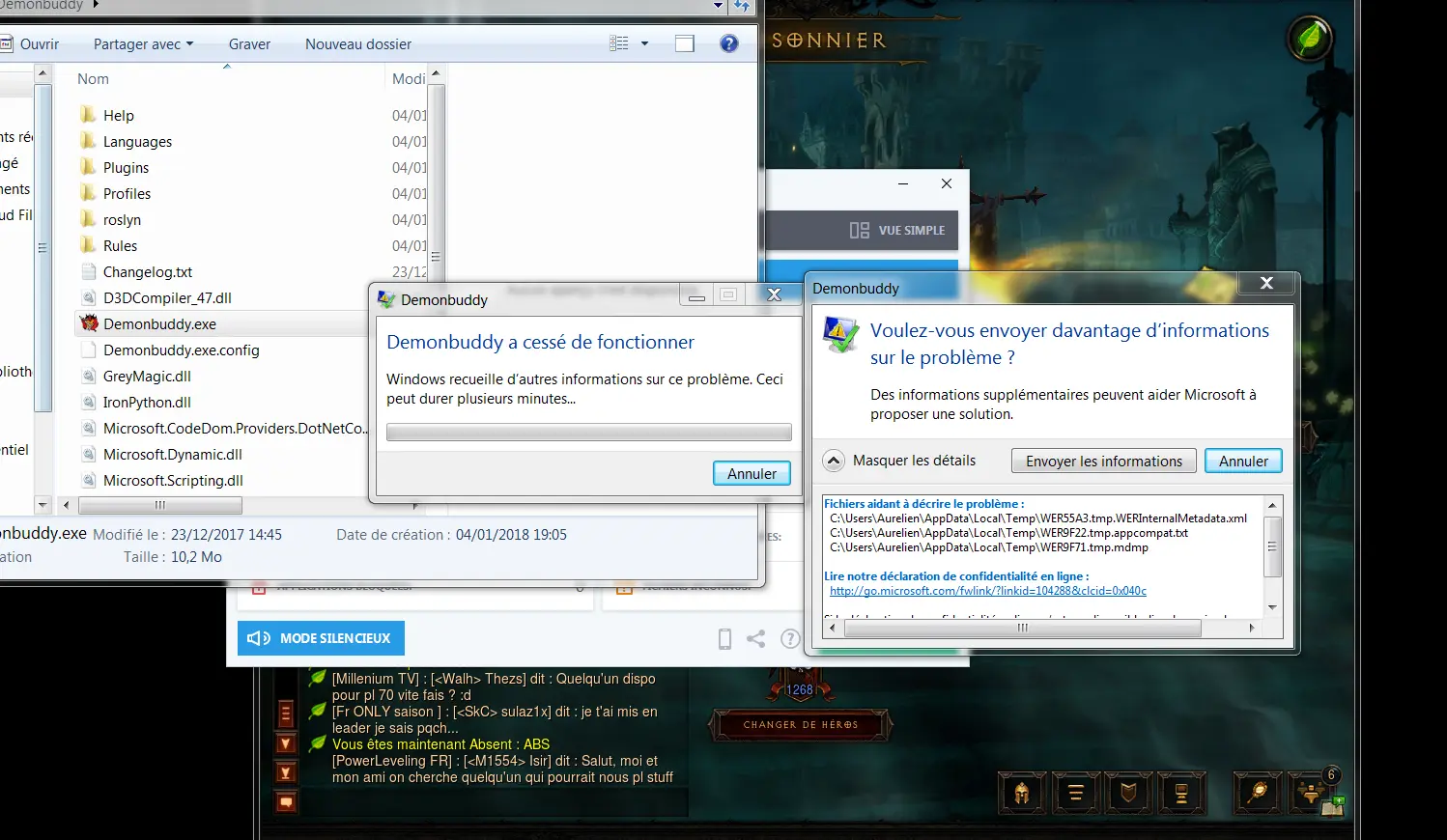Open the clan banner icon
Screen dimensions: 1447x840
pos(1128,792)
